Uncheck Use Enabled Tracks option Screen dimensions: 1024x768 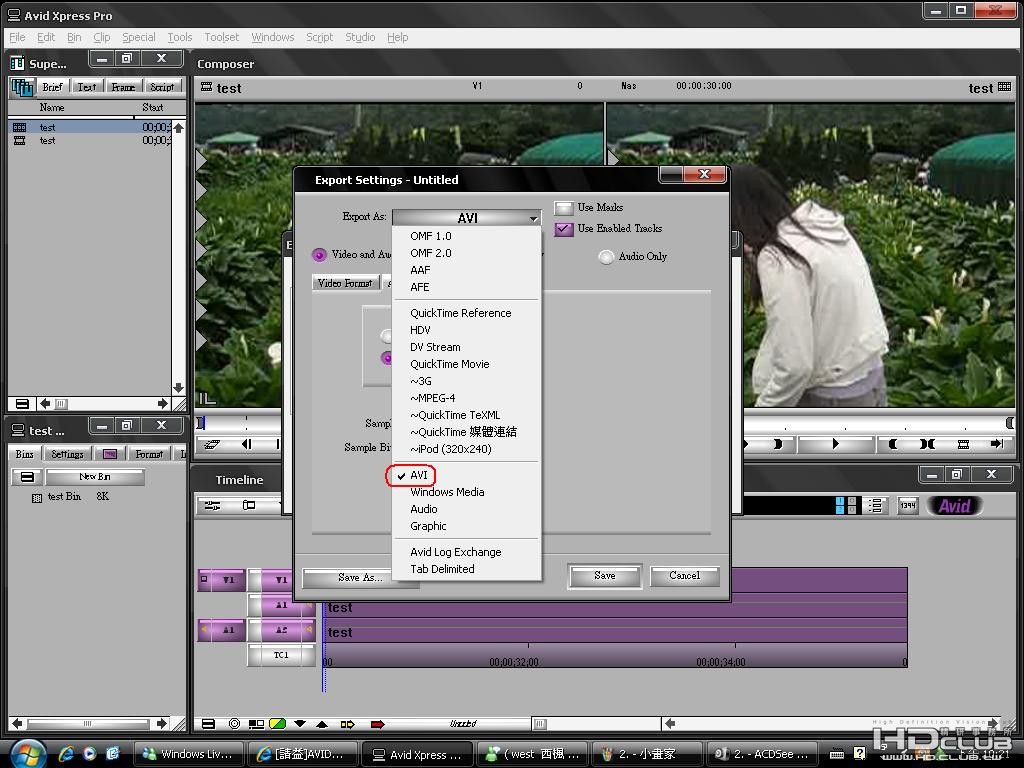tap(564, 229)
